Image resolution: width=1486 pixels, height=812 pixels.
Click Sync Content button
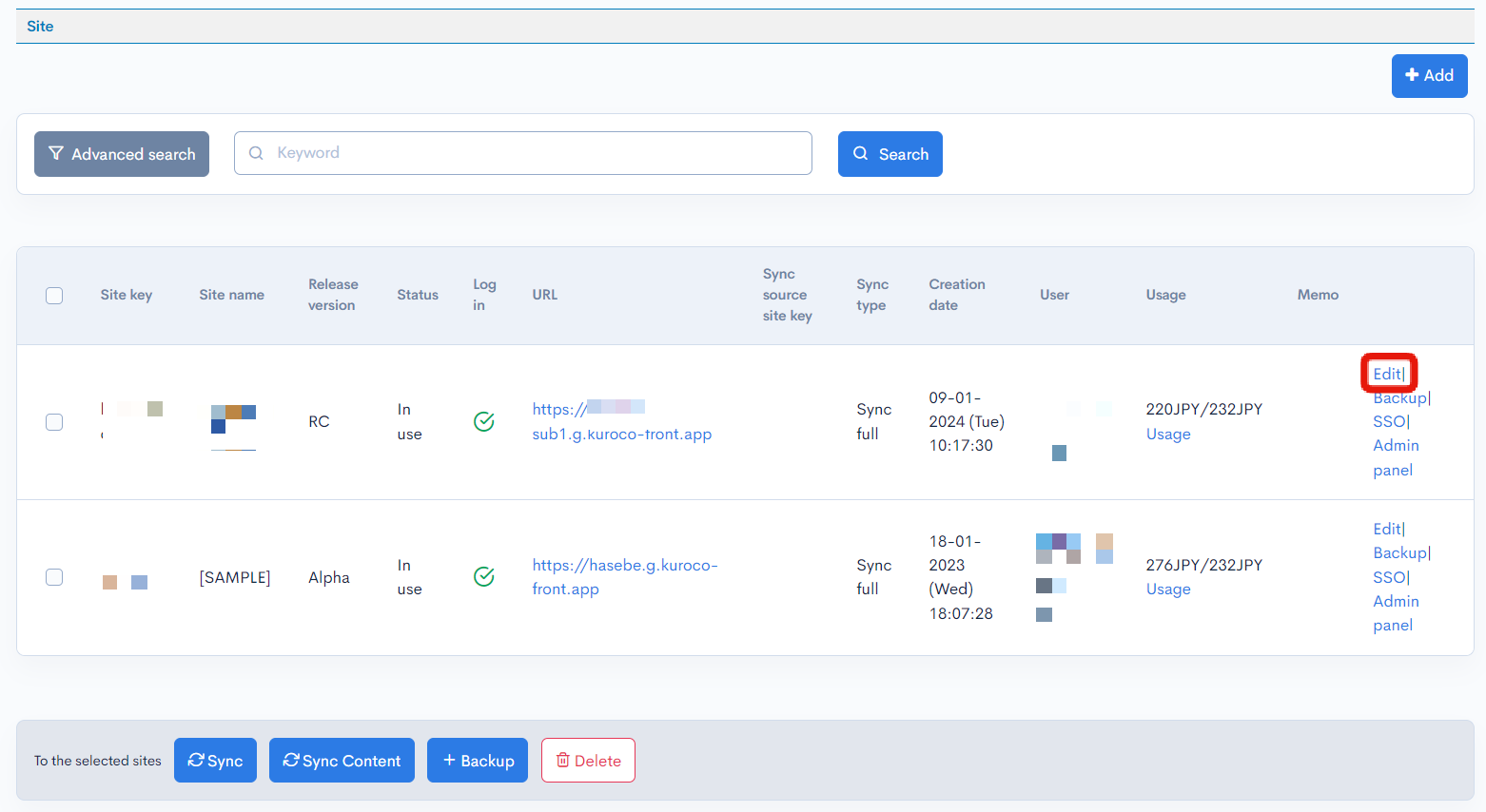[x=342, y=761]
